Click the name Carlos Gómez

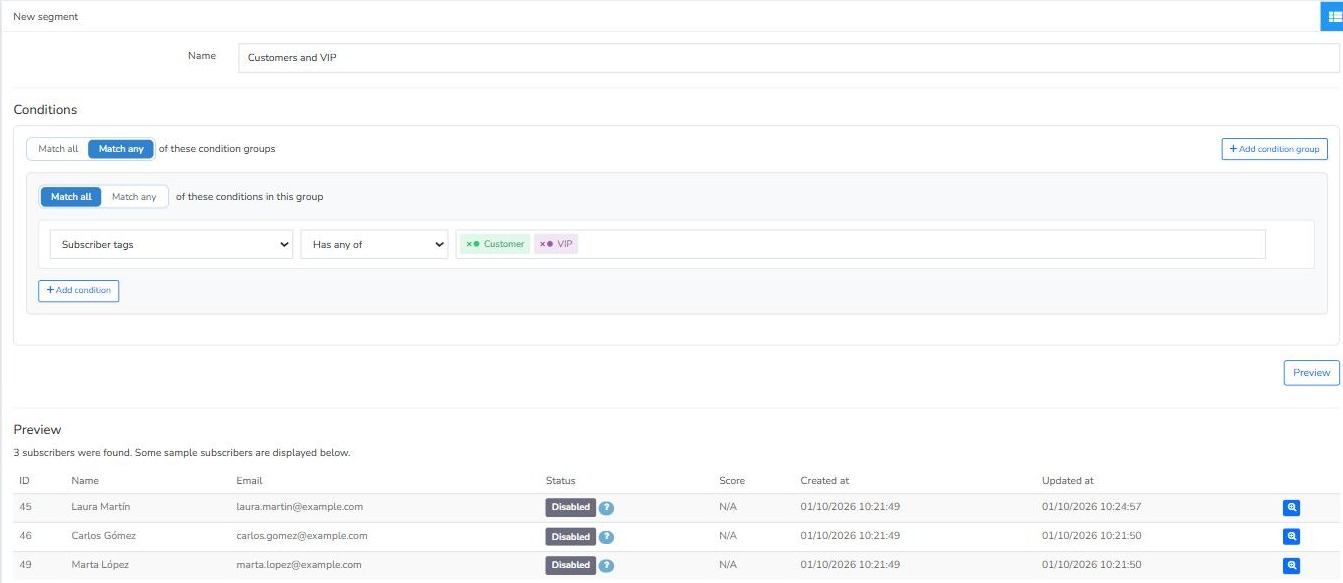[x=104, y=536]
